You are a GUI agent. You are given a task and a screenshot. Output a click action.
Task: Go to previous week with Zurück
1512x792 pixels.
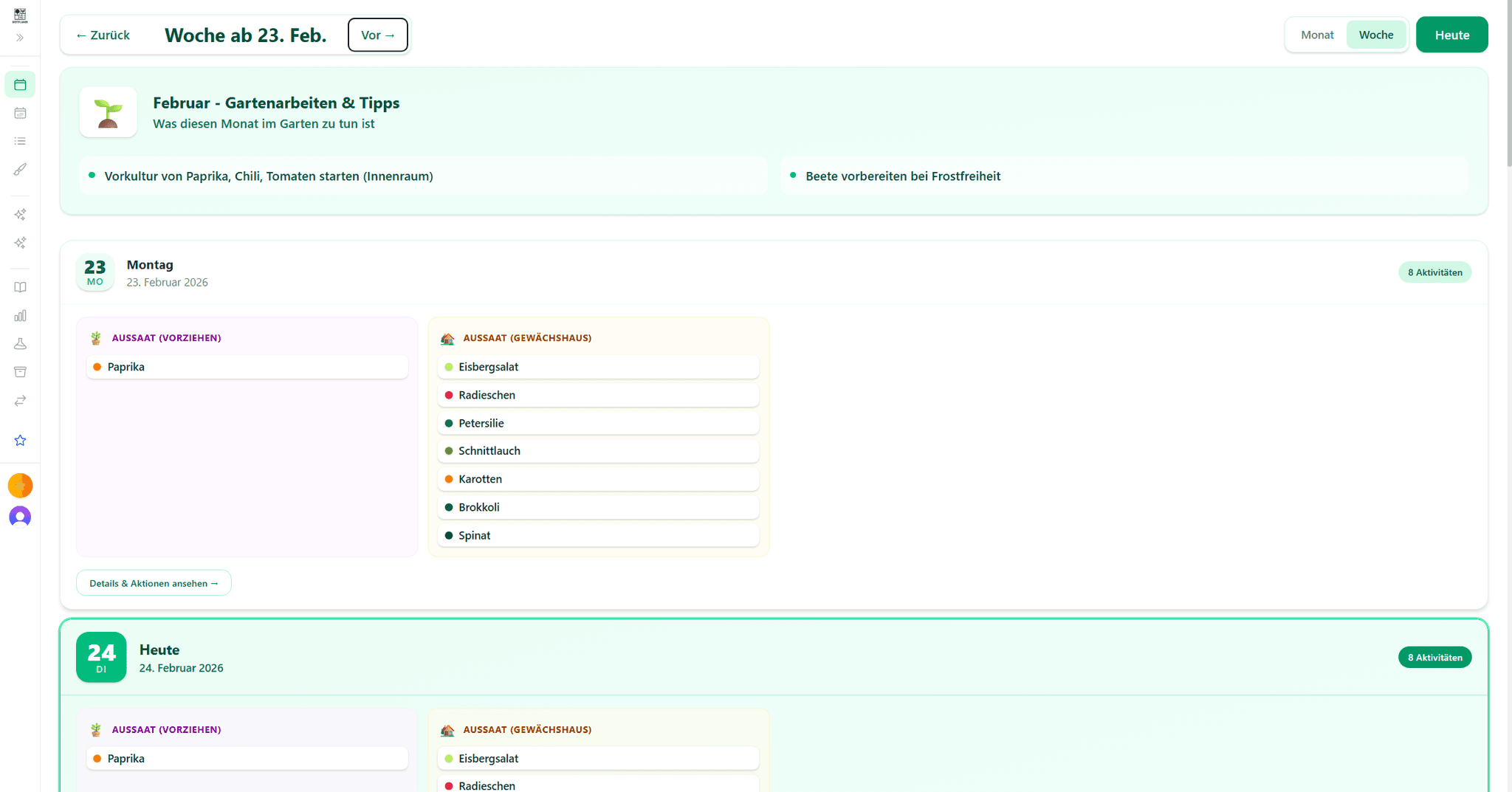(103, 35)
